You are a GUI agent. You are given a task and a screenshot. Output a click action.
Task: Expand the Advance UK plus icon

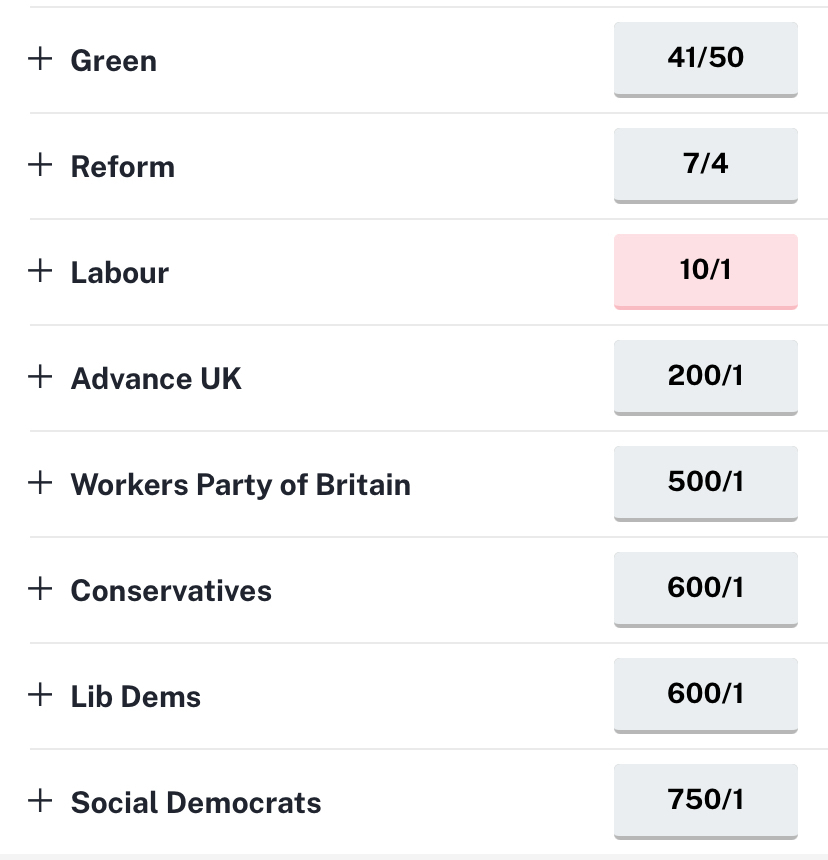click(40, 376)
